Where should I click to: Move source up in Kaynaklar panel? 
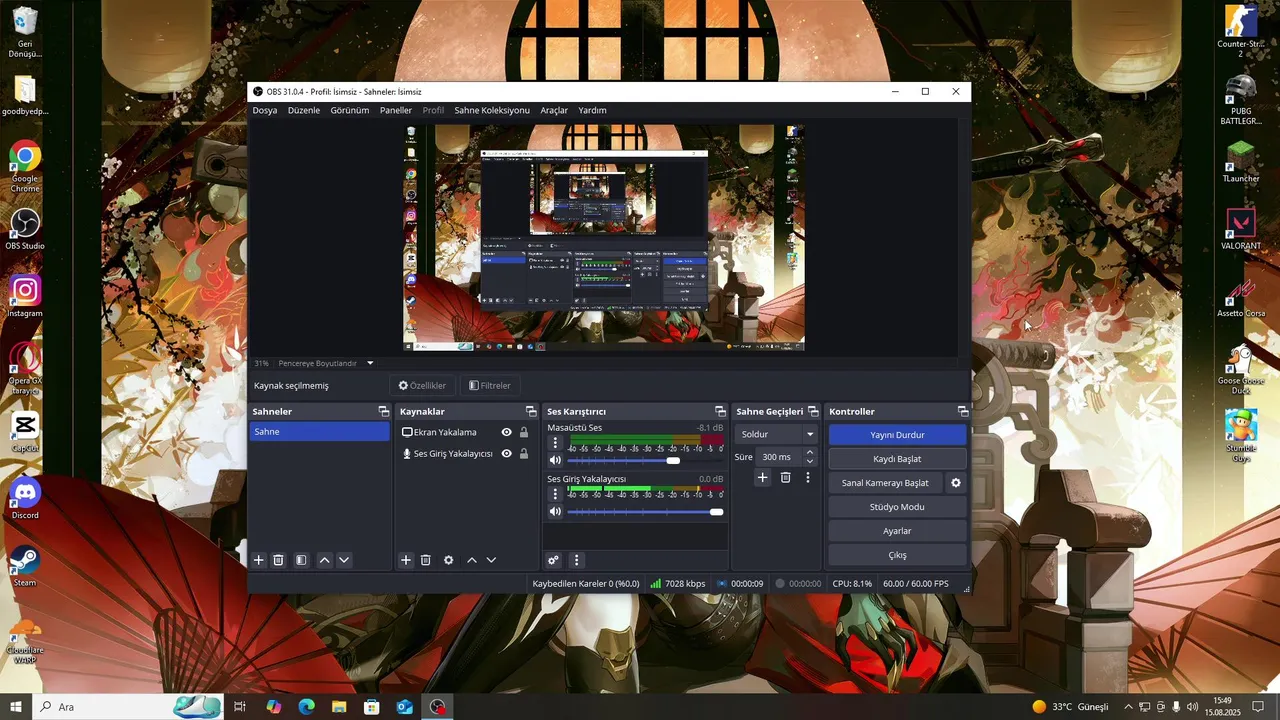tap(472, 560)
